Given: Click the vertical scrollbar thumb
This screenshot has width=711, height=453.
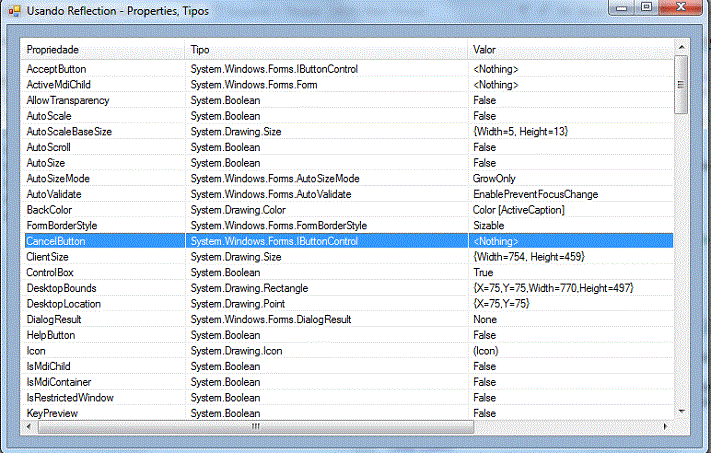Looking at the screenshot, I should (681, 84).
